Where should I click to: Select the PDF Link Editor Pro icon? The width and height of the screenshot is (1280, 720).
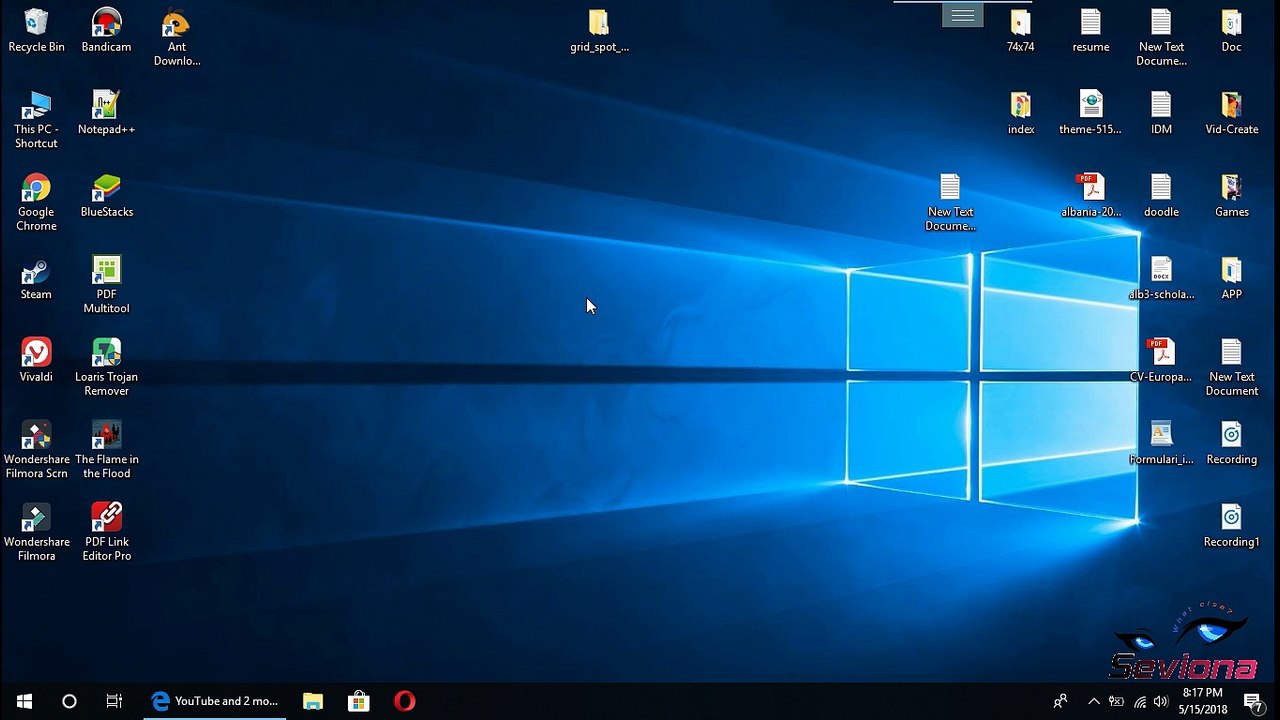click(x=106, y=533)
